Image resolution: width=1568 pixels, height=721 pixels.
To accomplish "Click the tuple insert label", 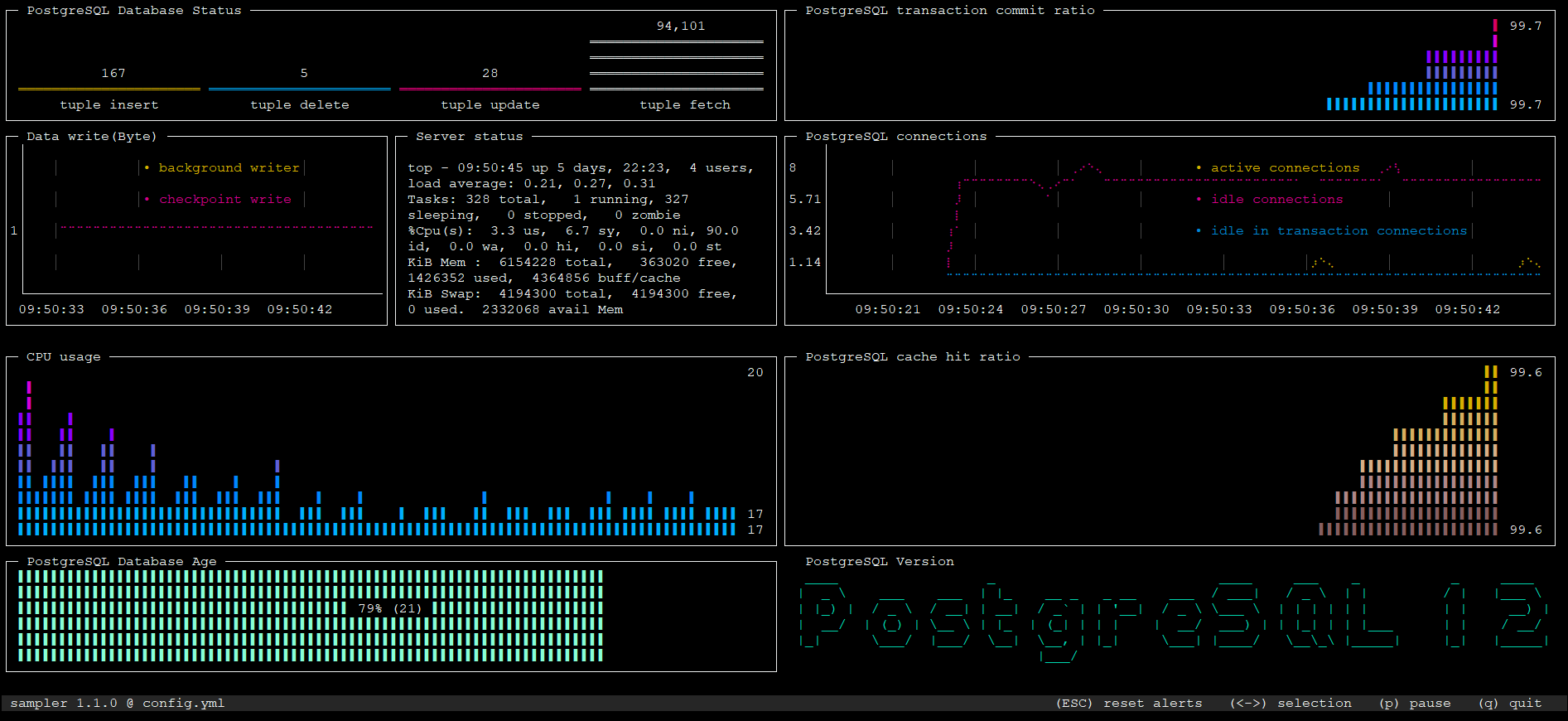I will tap(109, 104).
